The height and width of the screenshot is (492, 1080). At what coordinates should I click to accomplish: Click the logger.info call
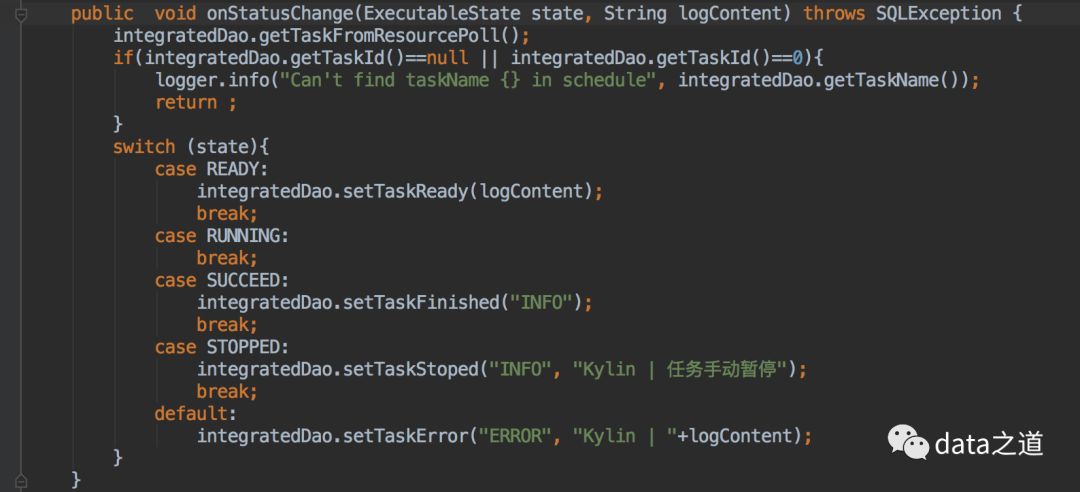click(213, 81)
